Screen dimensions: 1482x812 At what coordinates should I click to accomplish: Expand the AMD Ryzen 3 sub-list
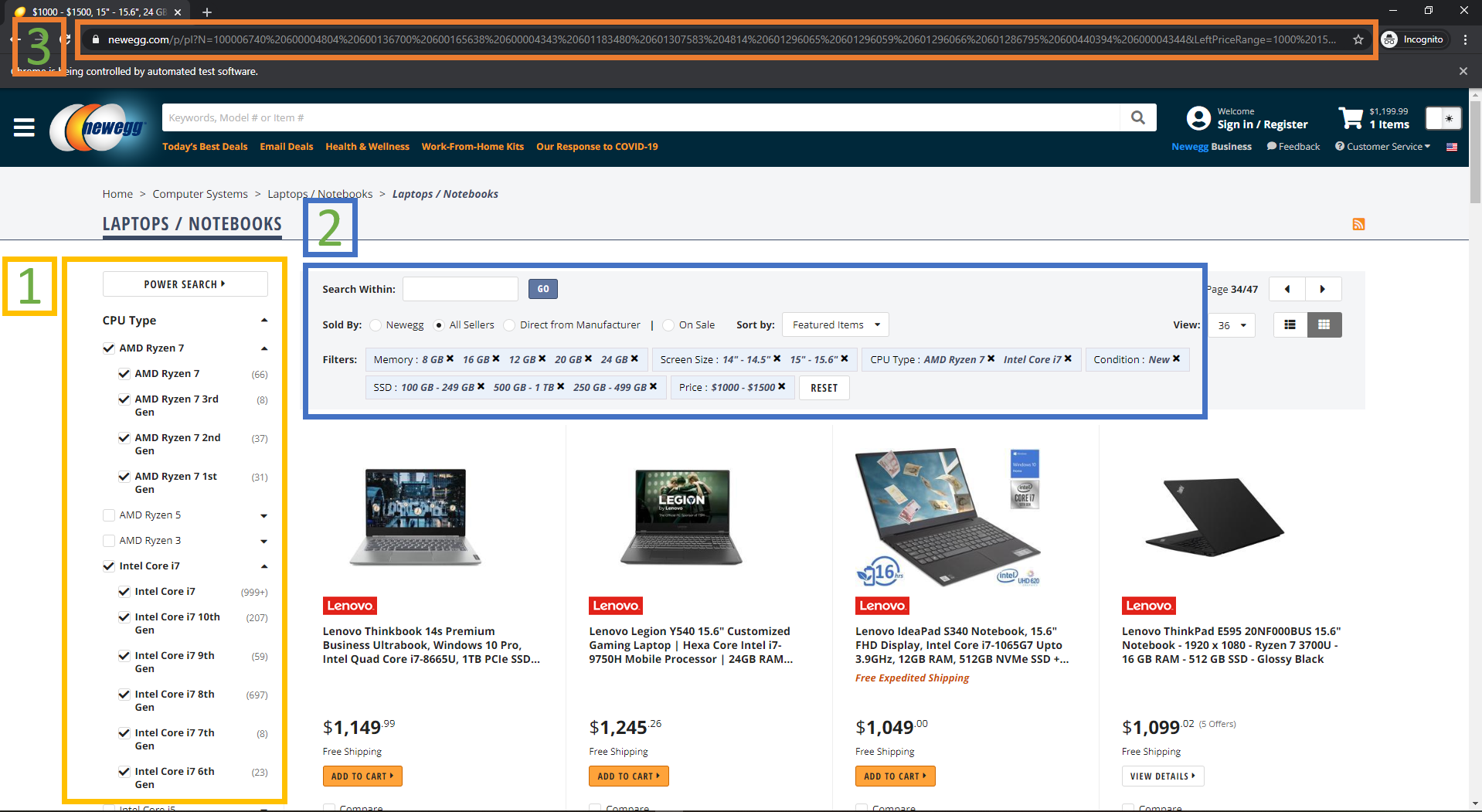(264, 542)
